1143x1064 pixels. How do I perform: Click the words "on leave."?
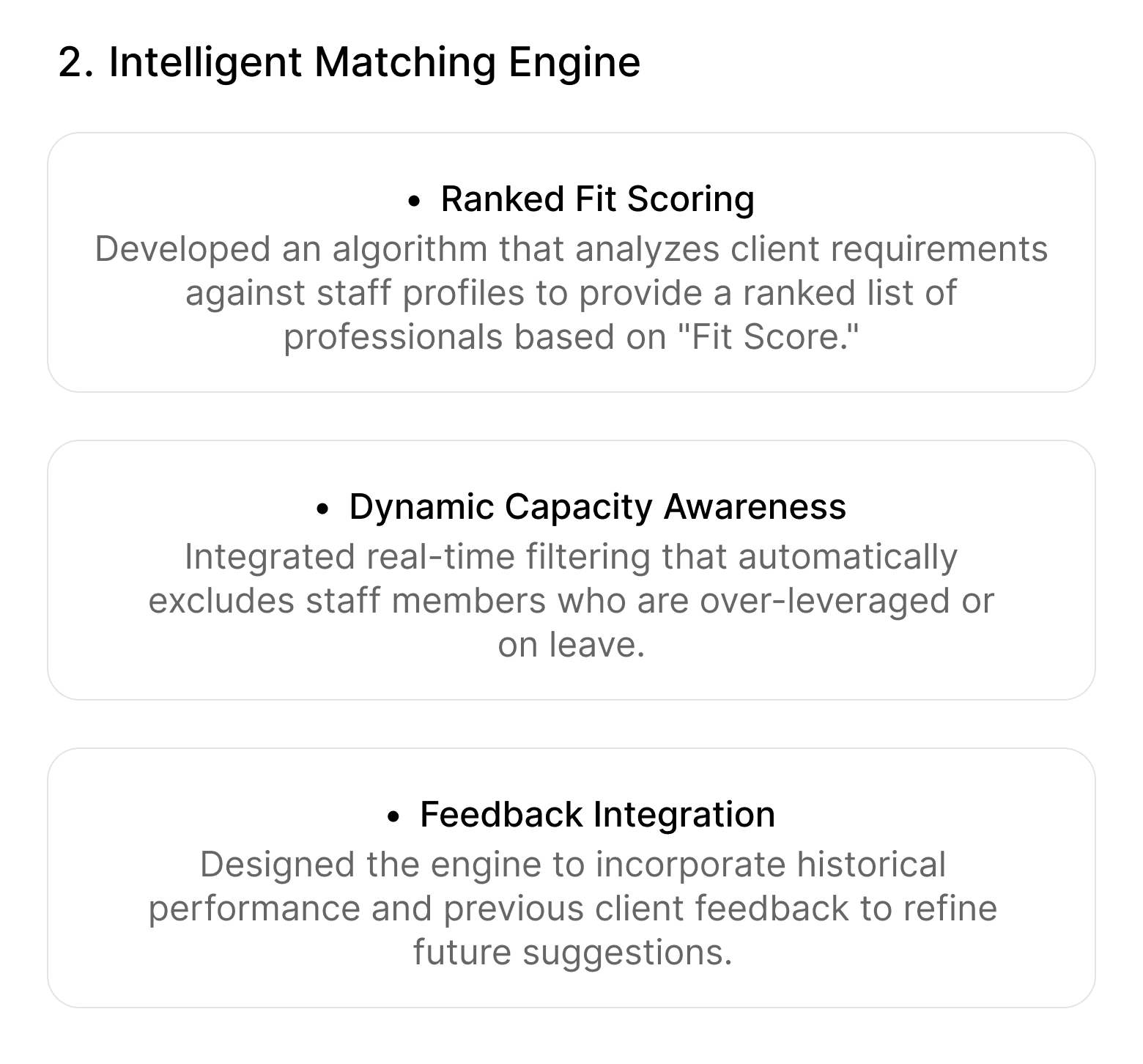click(x=571, y=645)
